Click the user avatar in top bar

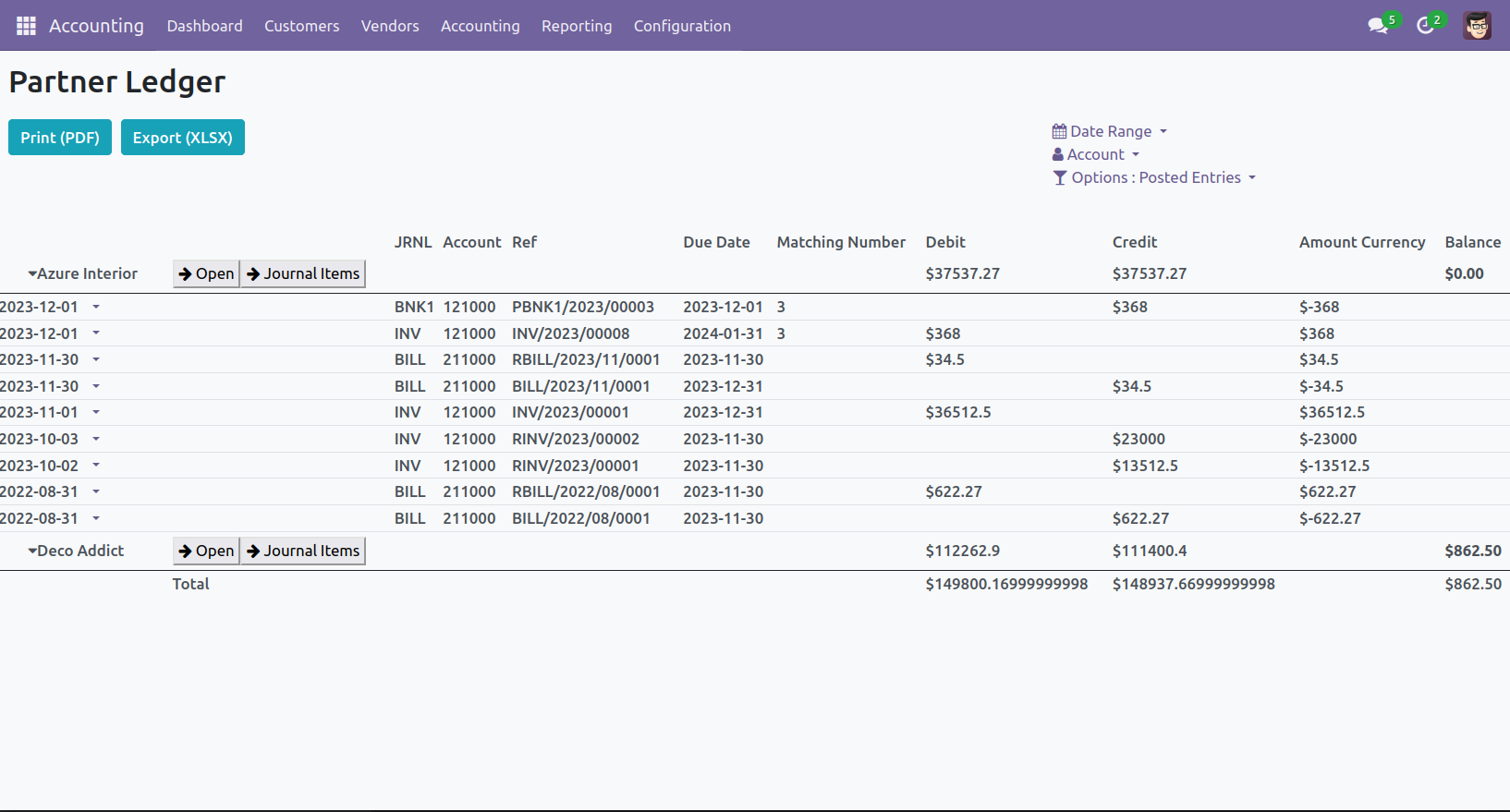pos(1477,26)
